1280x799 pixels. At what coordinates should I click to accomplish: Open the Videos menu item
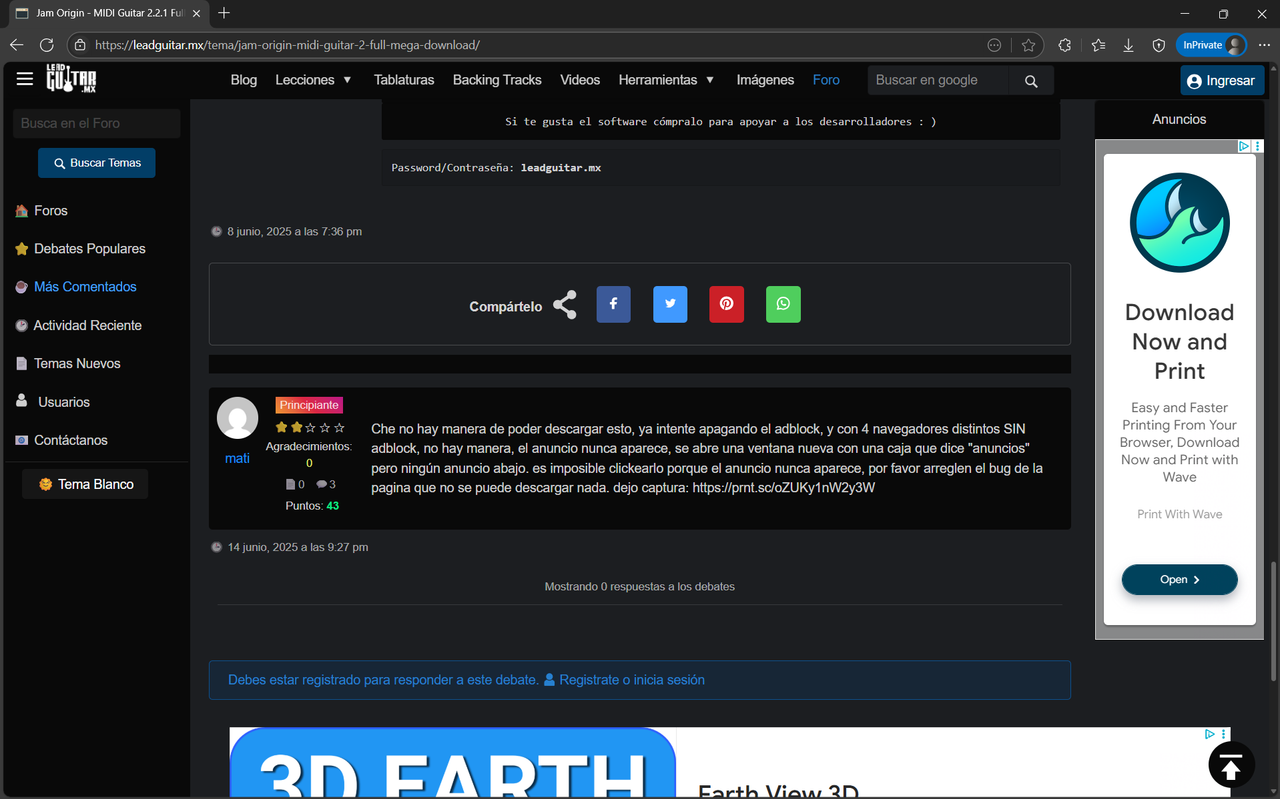[580, 80]
